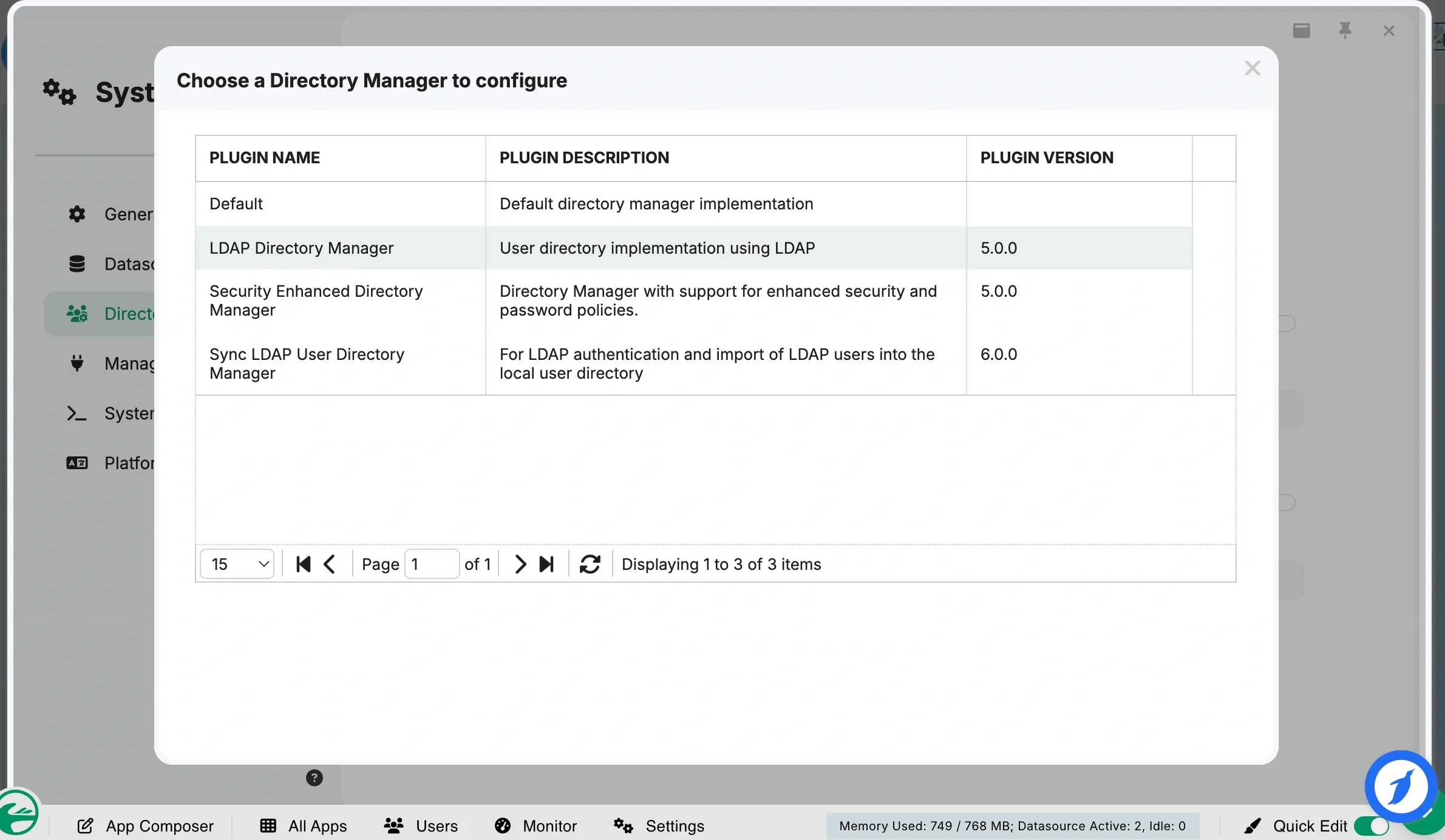Viewport: 1445px width, 840px height.
Task: Refresh the directory manager list
Action: pos(590,564)
